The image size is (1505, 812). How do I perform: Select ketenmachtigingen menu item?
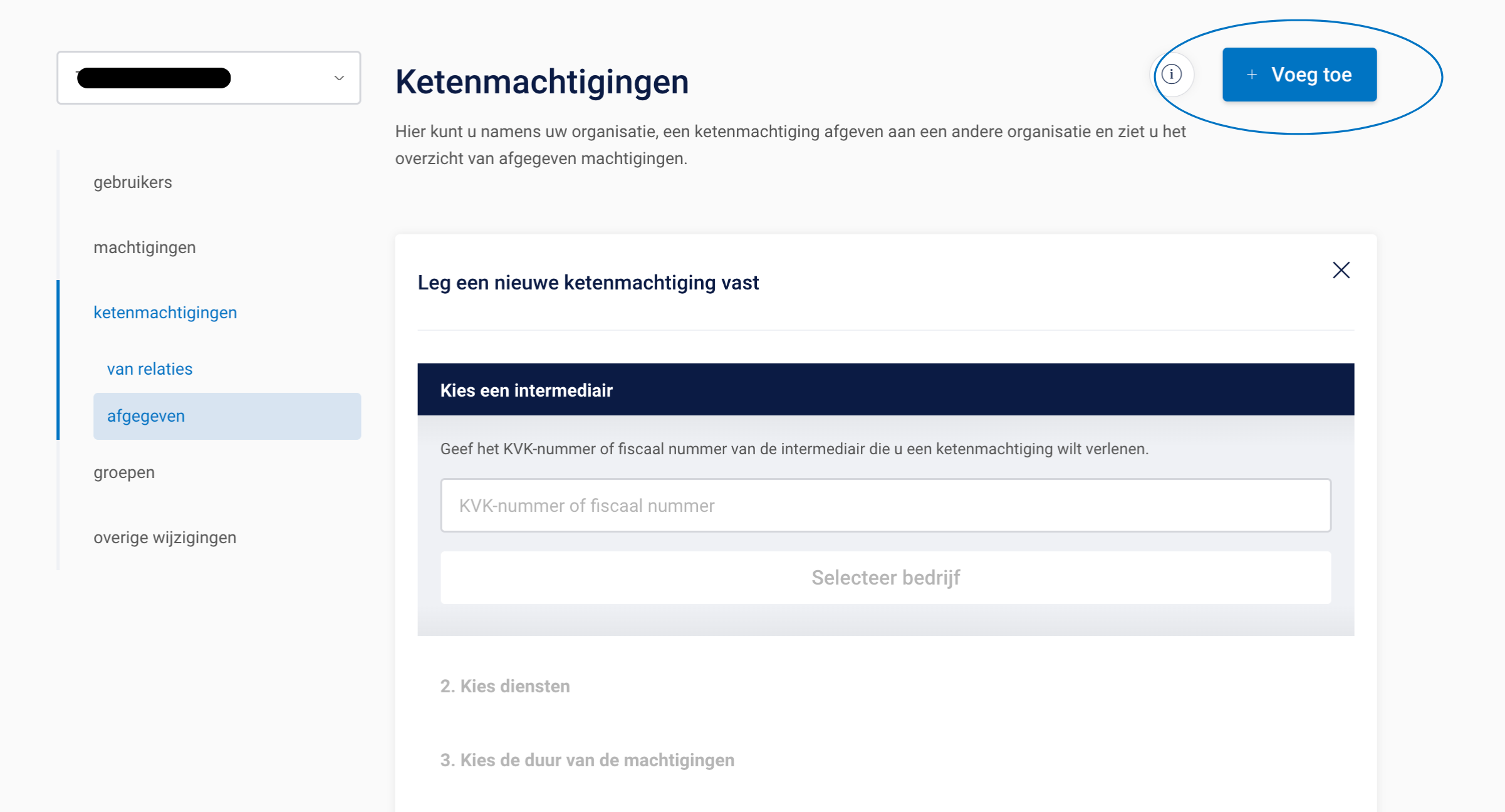[x=165, y=313]
